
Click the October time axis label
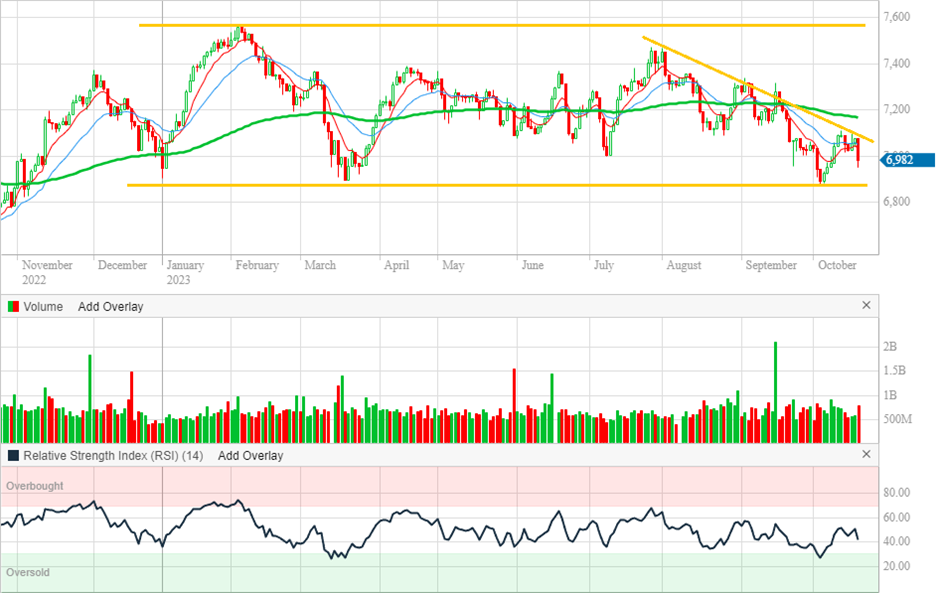837,266
